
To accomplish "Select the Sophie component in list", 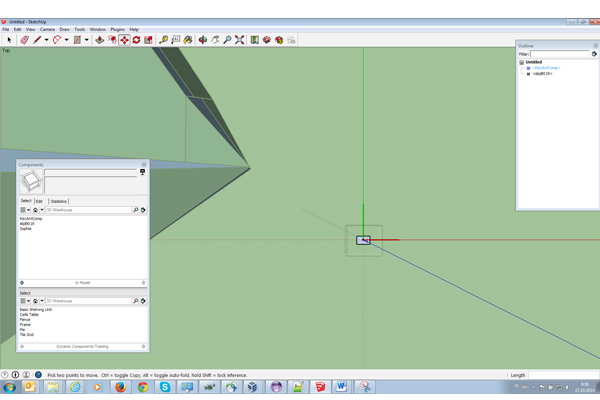I will (26, 229).
